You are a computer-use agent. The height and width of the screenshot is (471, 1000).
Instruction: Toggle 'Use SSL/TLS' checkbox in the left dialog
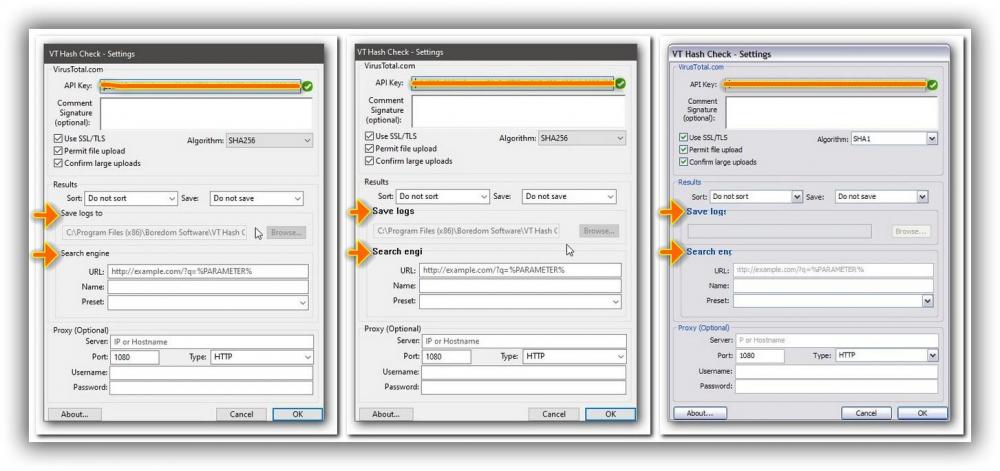click(58, 138)
